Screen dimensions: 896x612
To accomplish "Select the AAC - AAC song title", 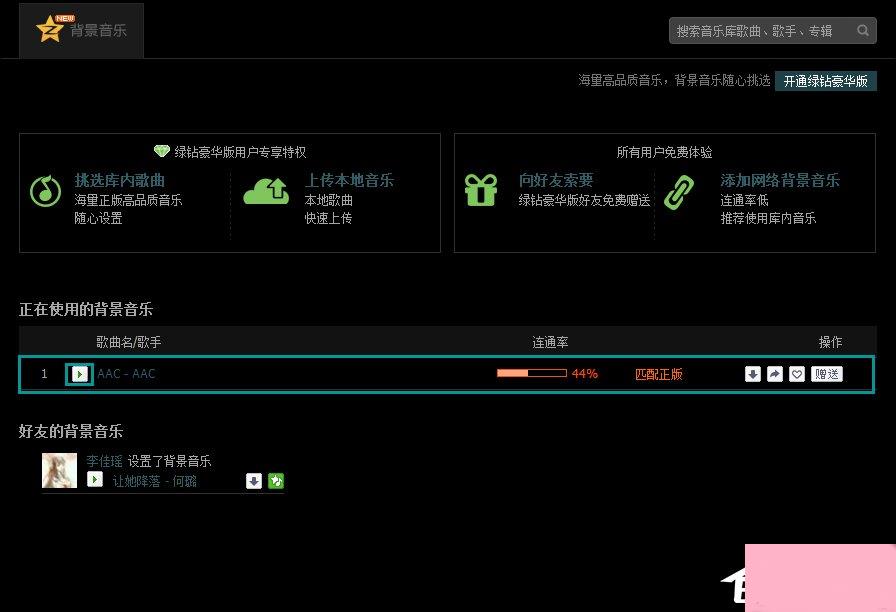I will point(126,374).
